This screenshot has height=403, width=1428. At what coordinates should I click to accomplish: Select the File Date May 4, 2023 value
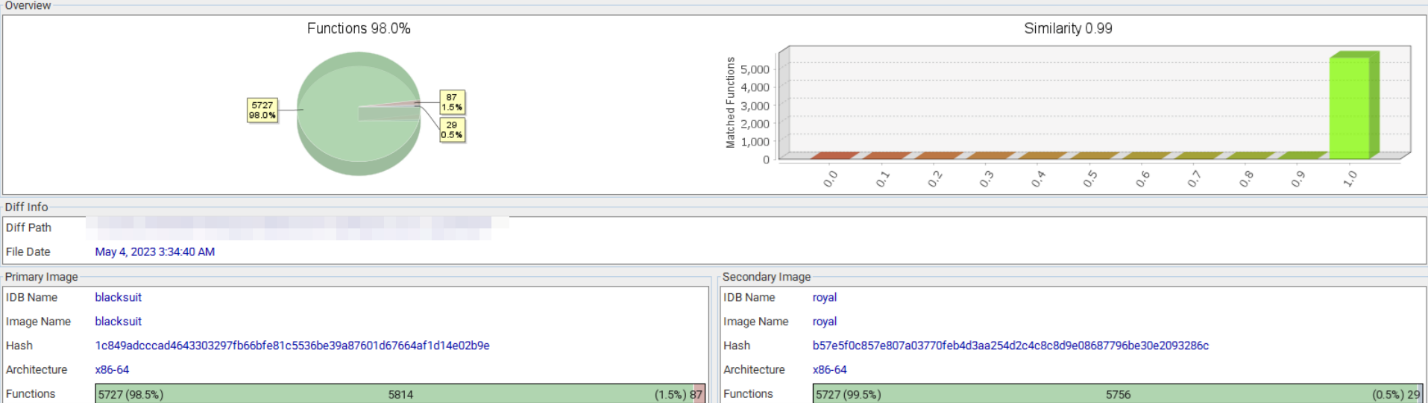coord(154,252)
